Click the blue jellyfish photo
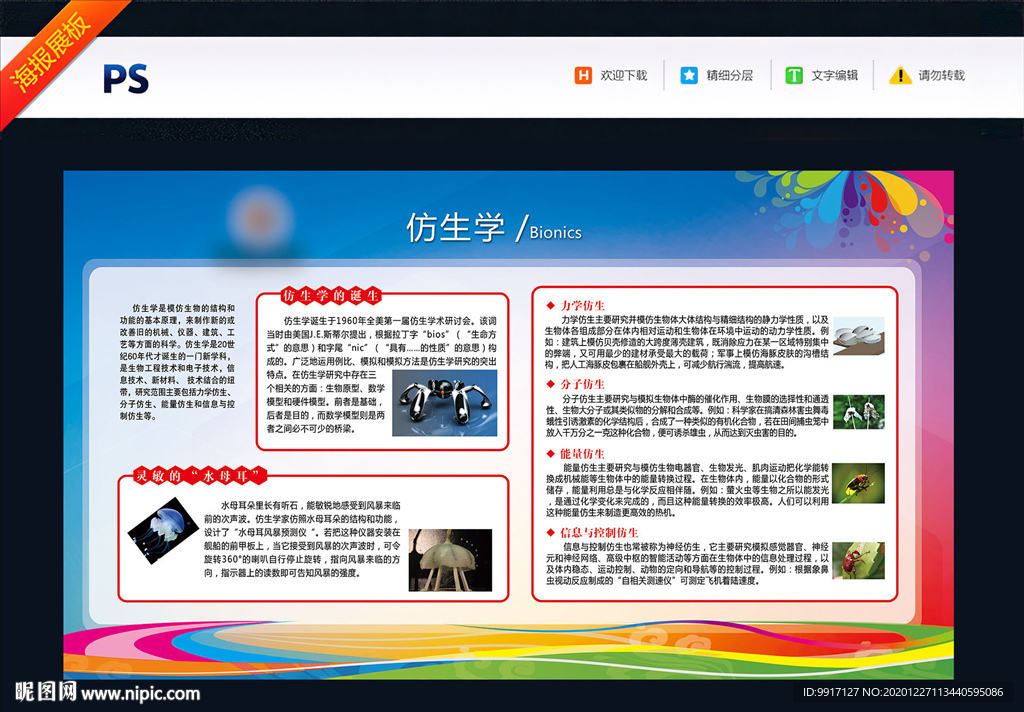Screen dimensions: 1024x712 tap(163, 531)
